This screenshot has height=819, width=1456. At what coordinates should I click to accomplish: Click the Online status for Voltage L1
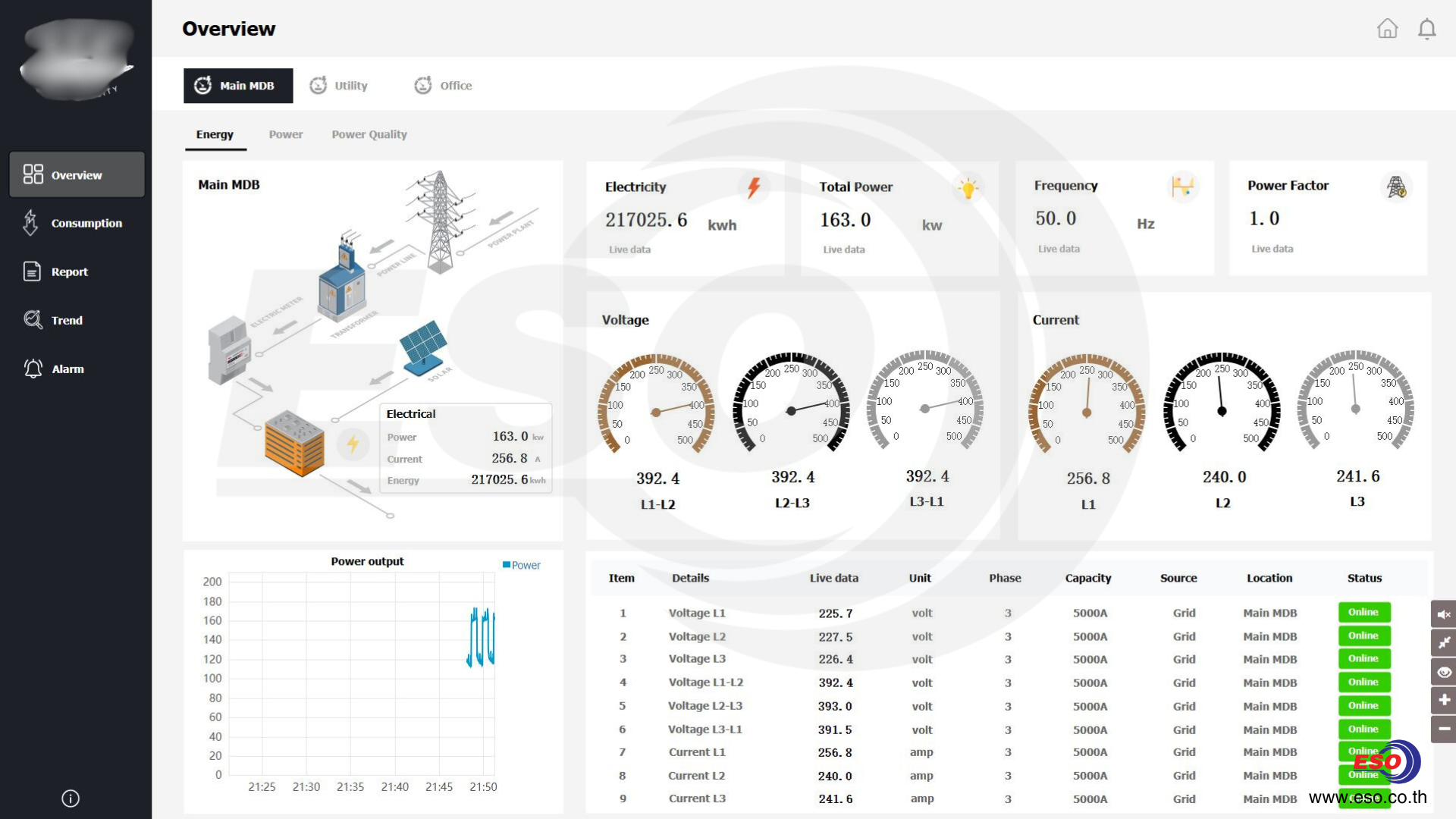(x=1363, y=612)
